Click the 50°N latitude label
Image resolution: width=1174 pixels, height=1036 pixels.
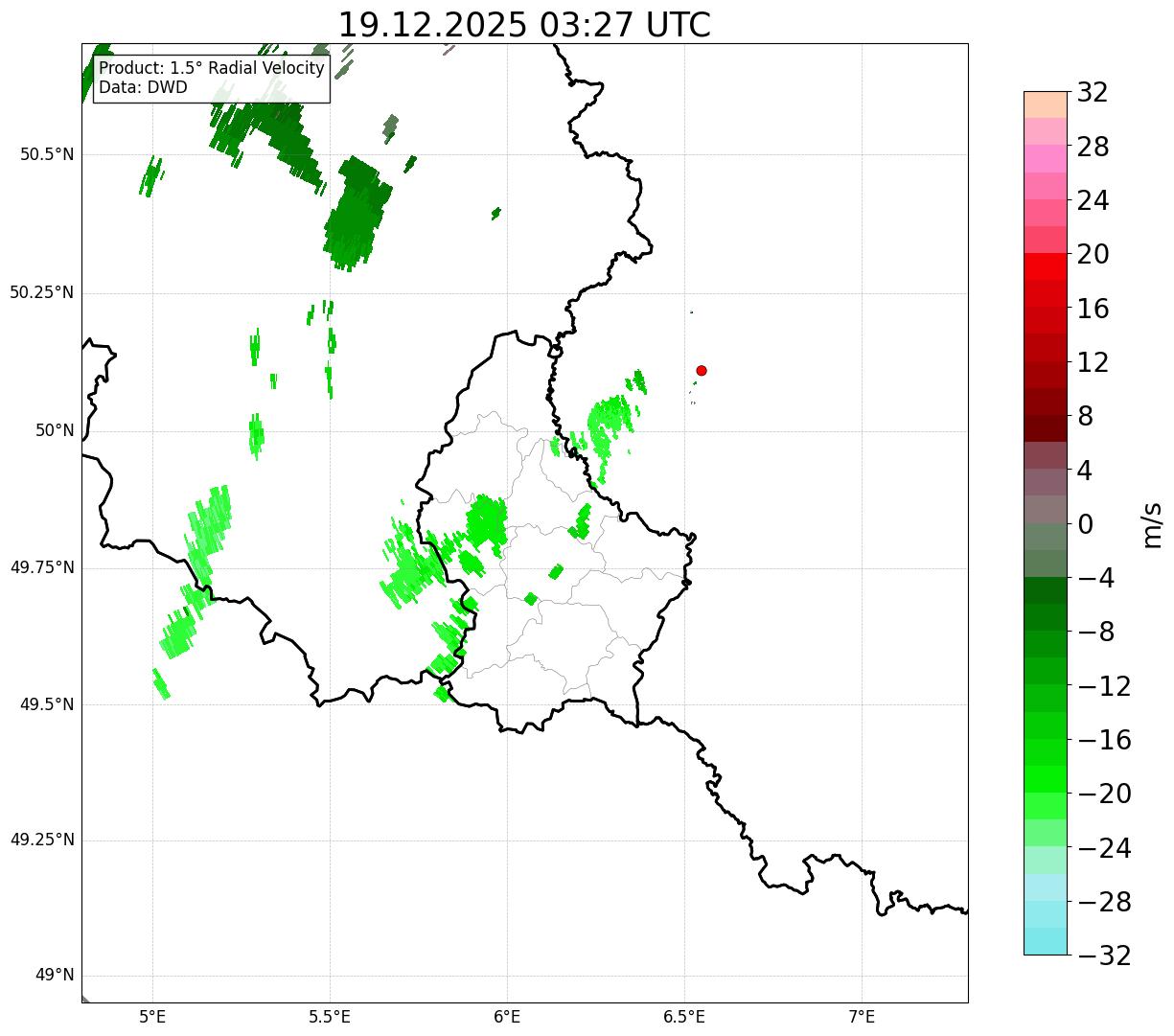point(55,430)
